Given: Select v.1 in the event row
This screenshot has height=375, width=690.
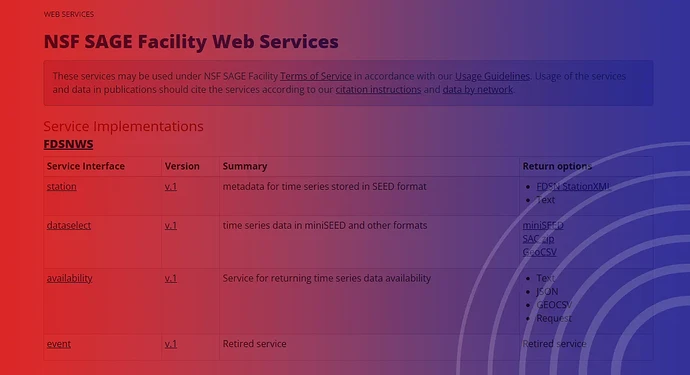Looking at the screenshot, I should click(x=171, y=344).
